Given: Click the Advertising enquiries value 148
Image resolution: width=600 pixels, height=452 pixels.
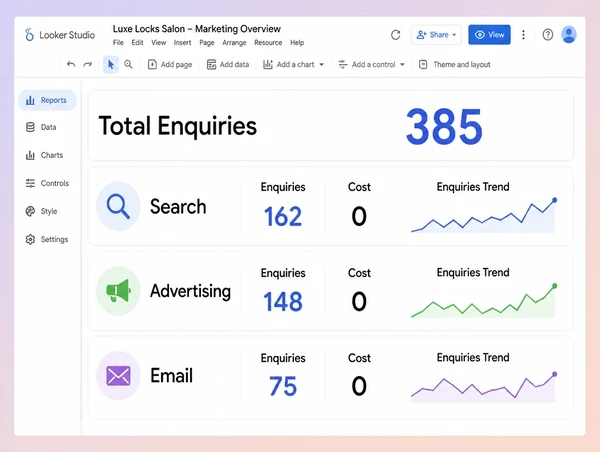Looking at the screenshot, I should (x=283, y=302).
